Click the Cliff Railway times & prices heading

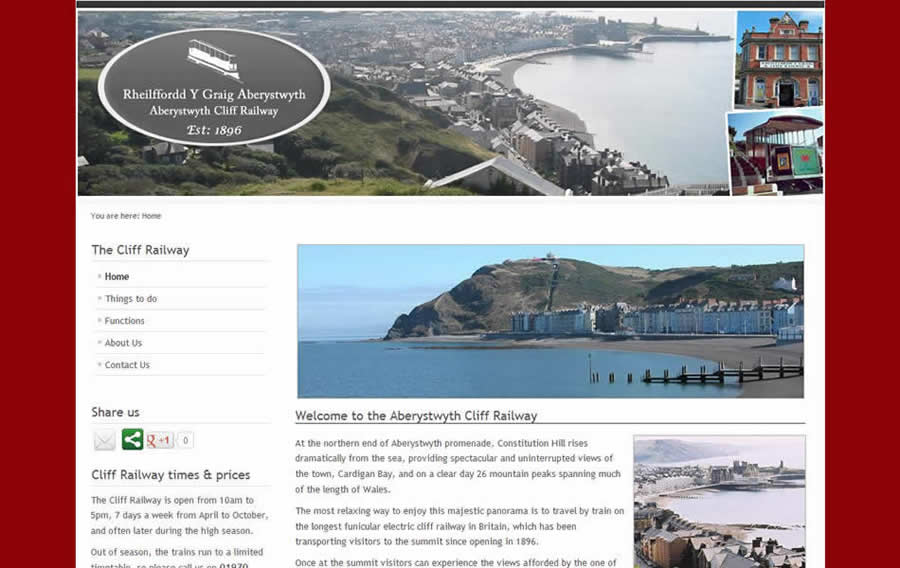pos(171,475)
